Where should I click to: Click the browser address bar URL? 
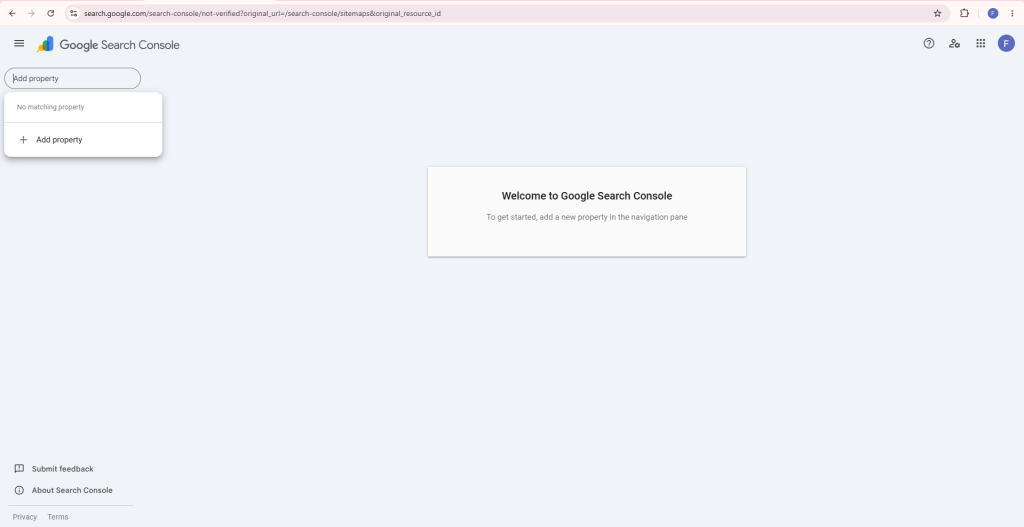click(263, 13)
